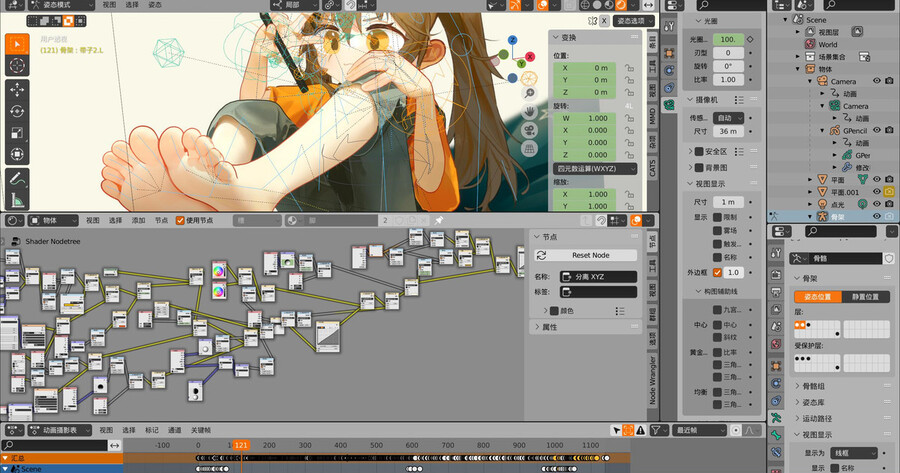Open the armature Object Data properties tab
Image resolution: width=900 pixels, height=473 pixels.
(x=776, y=418)
